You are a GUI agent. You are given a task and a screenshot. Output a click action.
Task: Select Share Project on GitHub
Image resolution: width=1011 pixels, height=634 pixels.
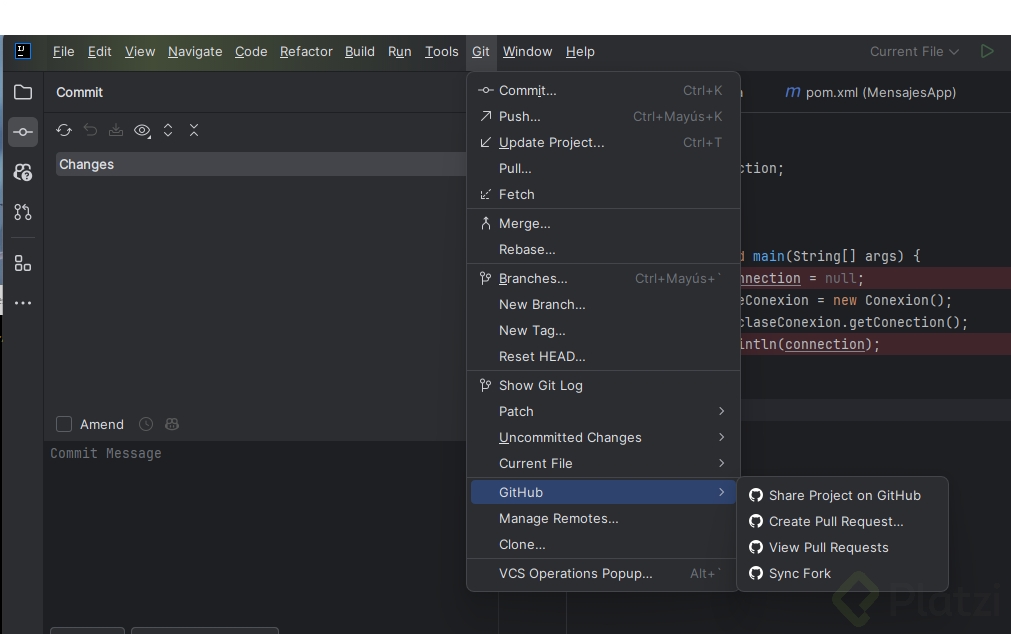point(844,495)
